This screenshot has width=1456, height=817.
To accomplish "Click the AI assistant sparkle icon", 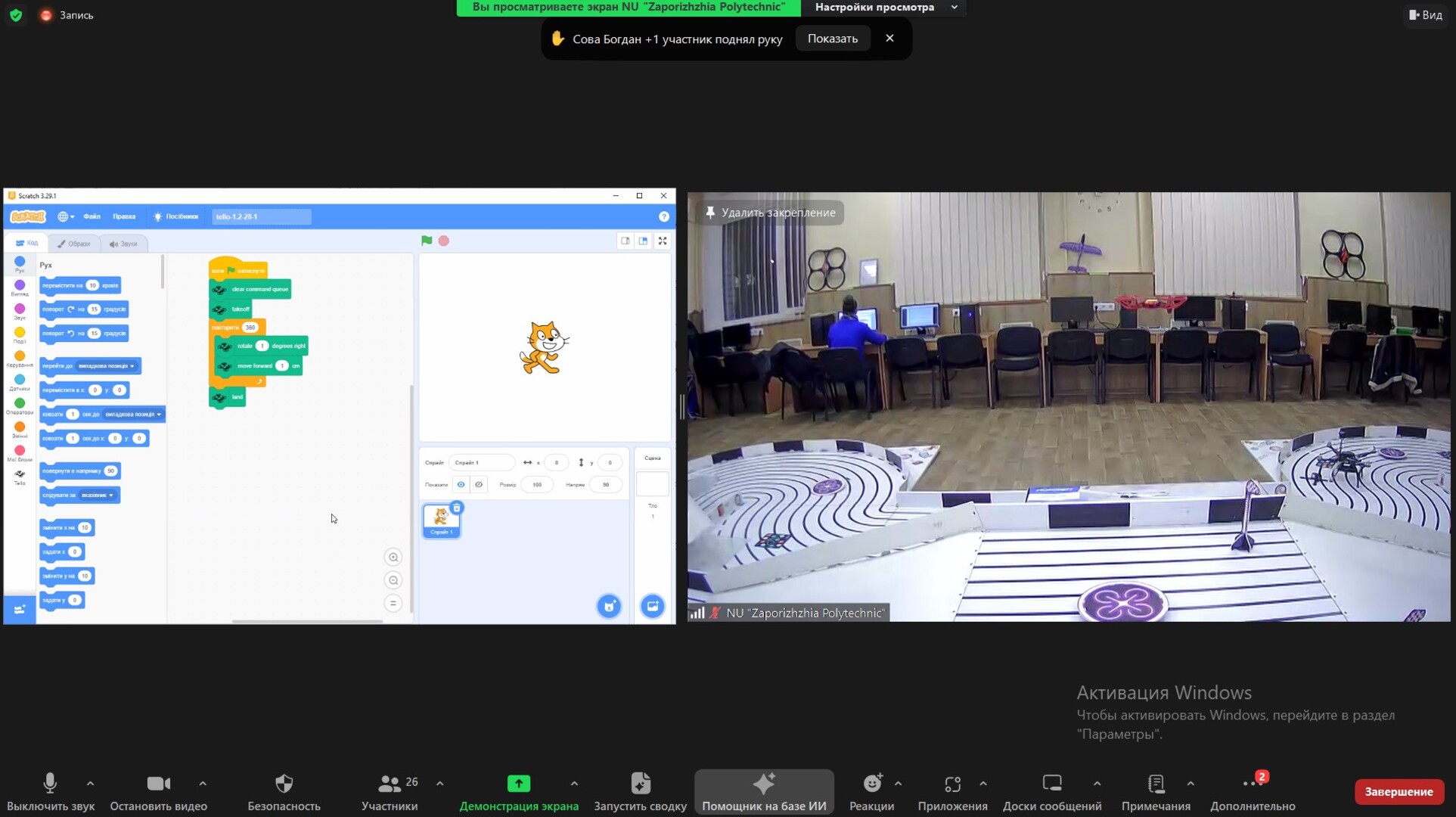I will pos(763,784).
